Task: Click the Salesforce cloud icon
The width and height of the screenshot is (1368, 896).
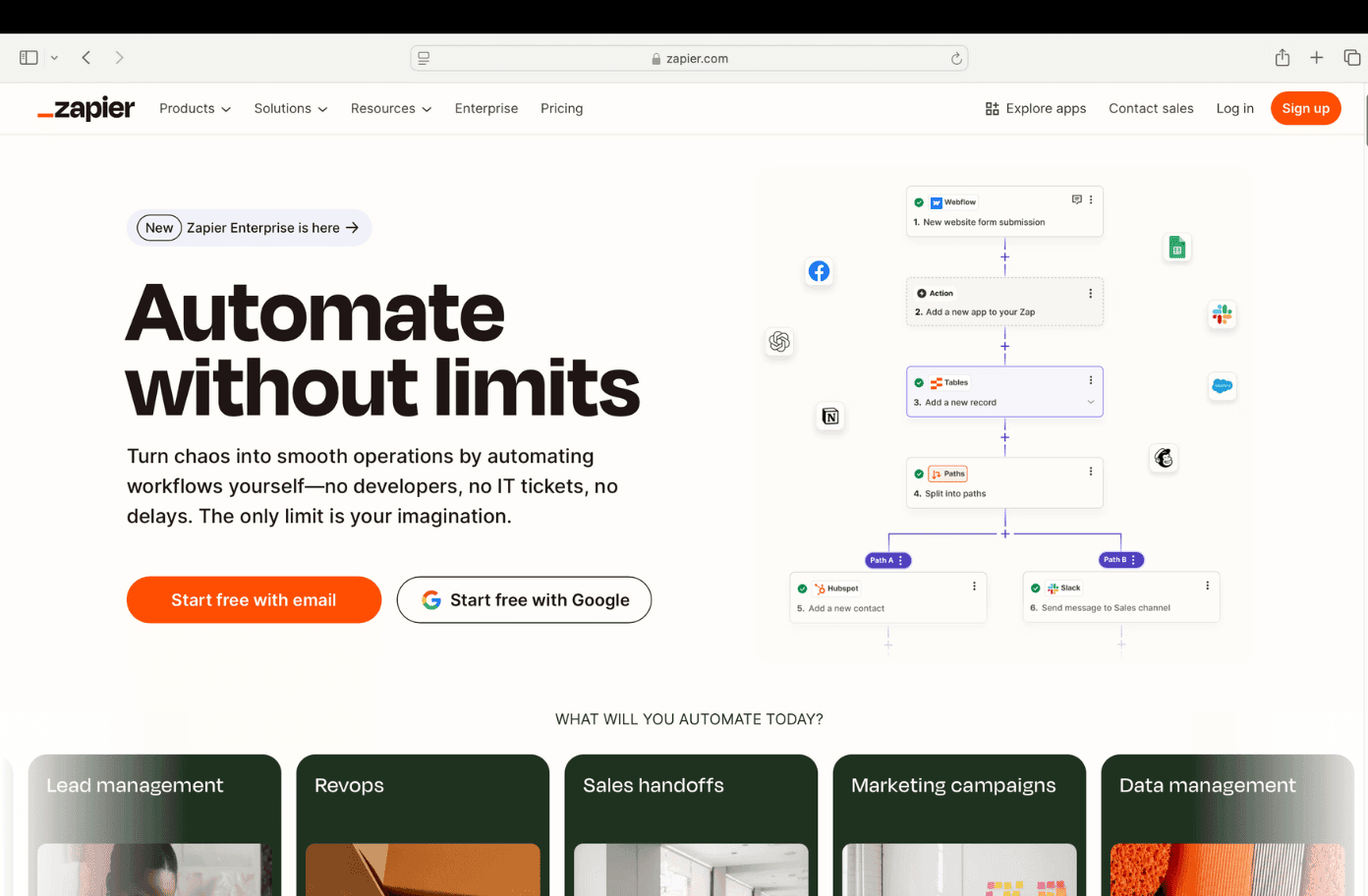Action: [1222, 387]
